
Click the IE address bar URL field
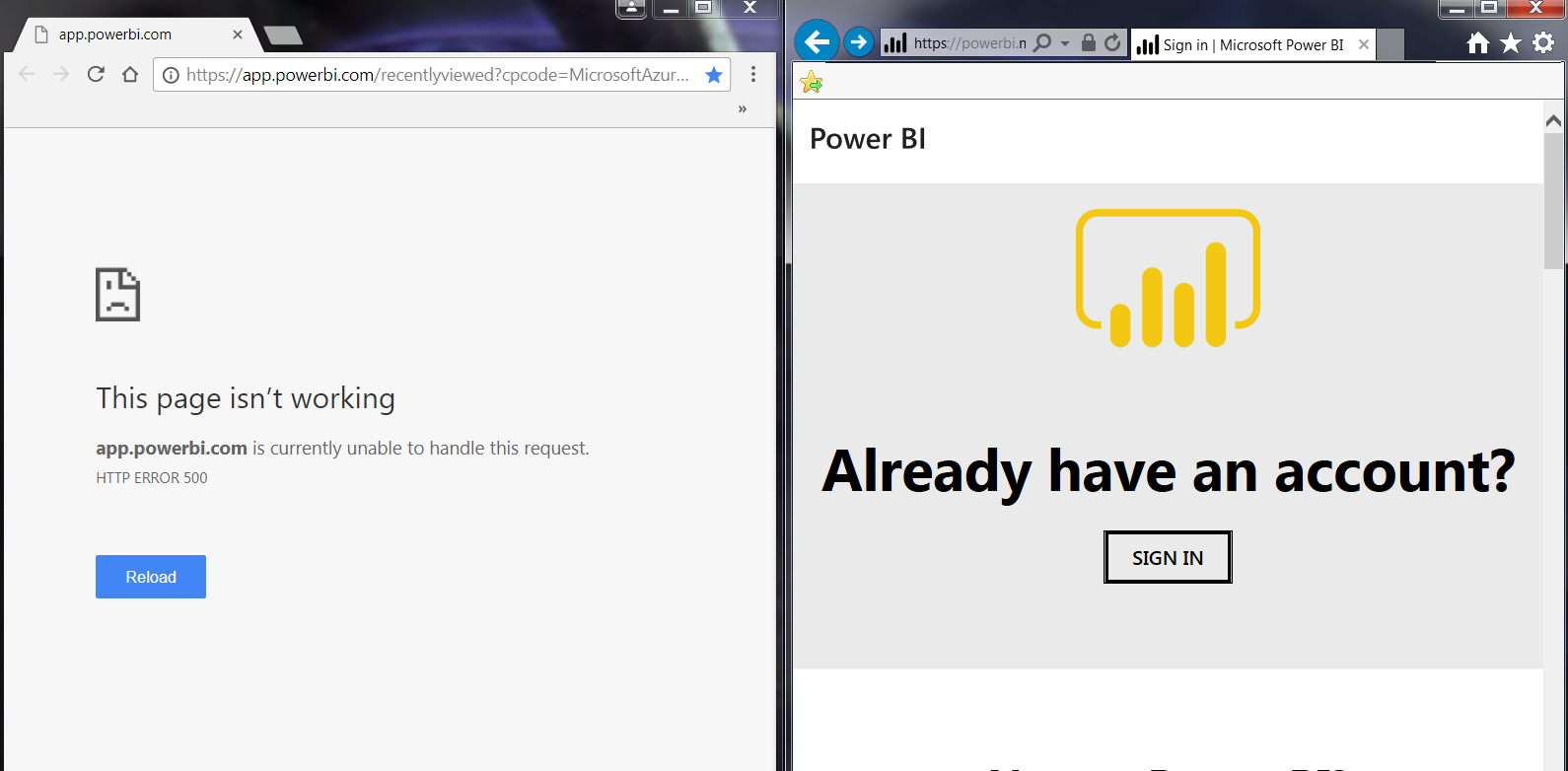(x=970, y=43)
